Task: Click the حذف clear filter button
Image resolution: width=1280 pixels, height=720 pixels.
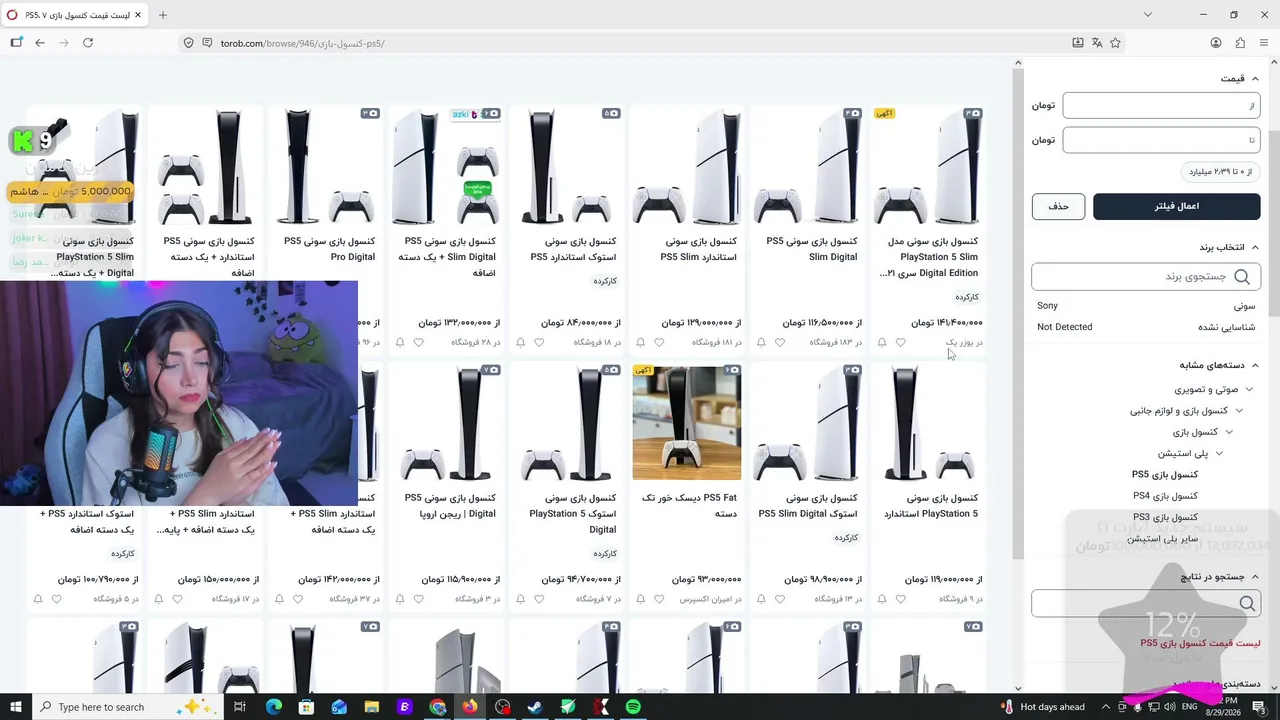Action: (x=1058, y=206)
